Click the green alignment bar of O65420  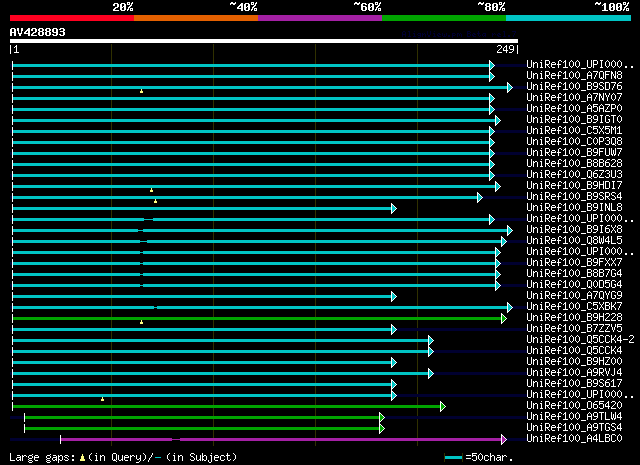coord(227,407)
